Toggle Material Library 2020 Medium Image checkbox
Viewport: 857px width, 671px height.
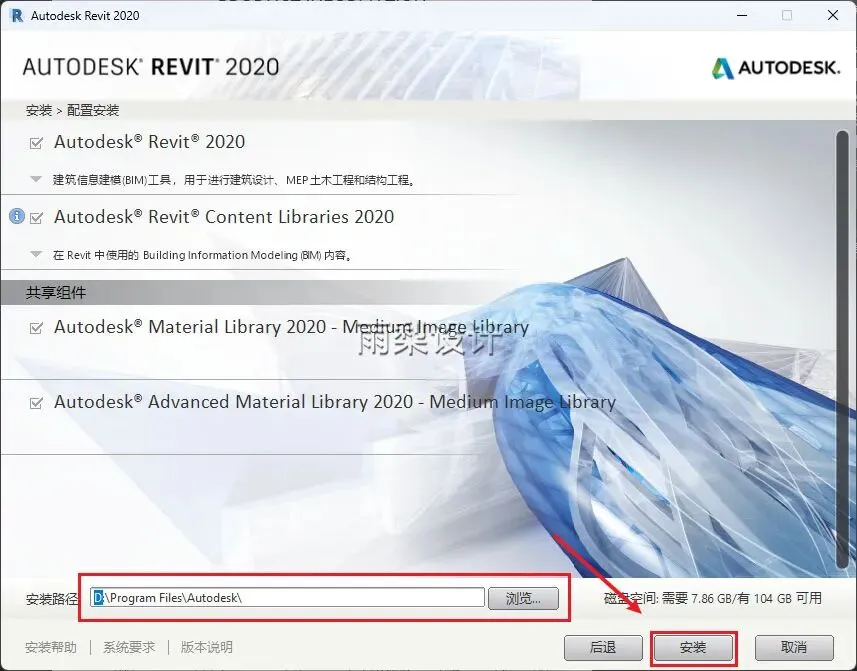[x=36, y=328]
